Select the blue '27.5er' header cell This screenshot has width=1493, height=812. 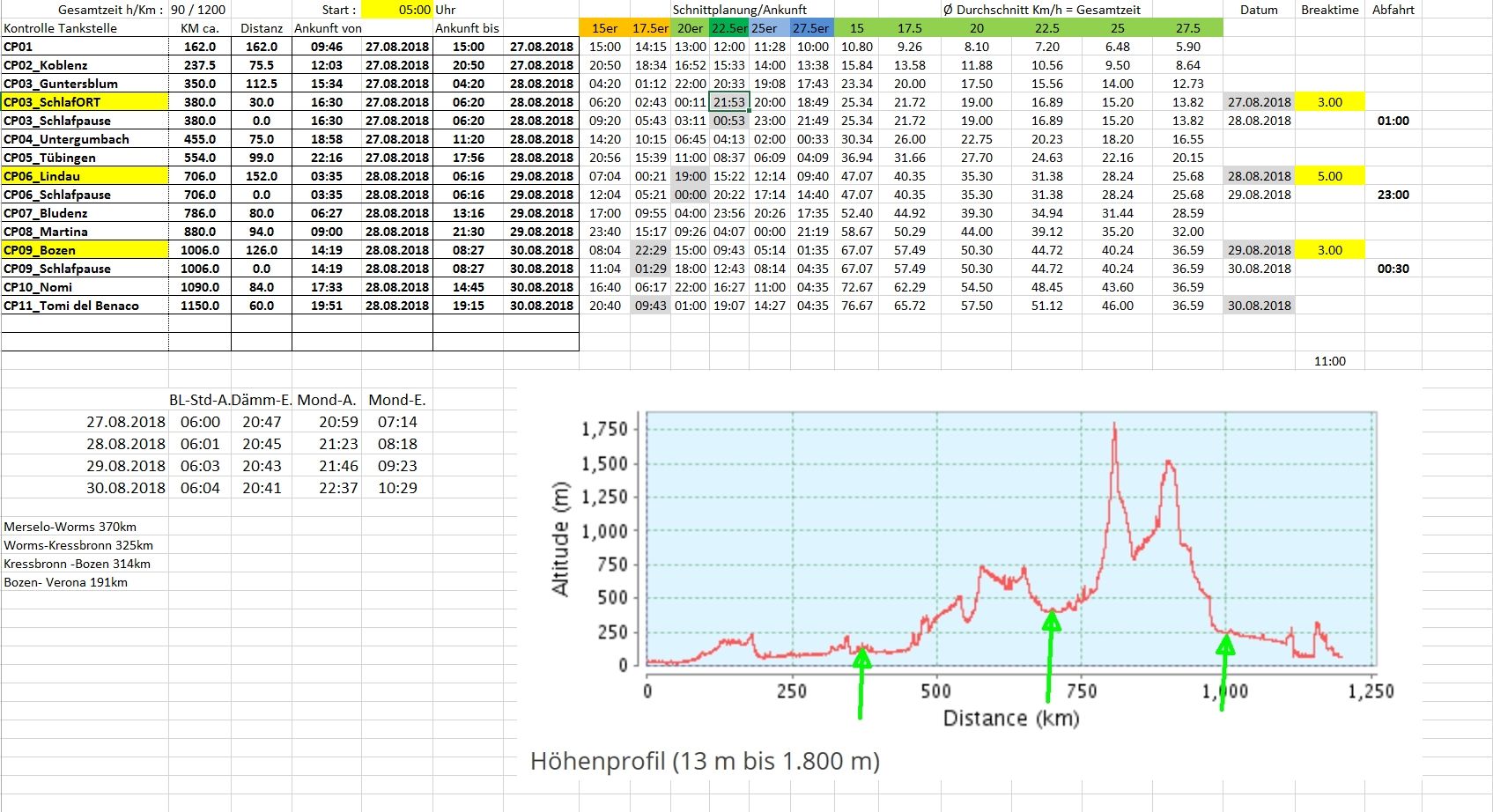[x=811, y=28]
